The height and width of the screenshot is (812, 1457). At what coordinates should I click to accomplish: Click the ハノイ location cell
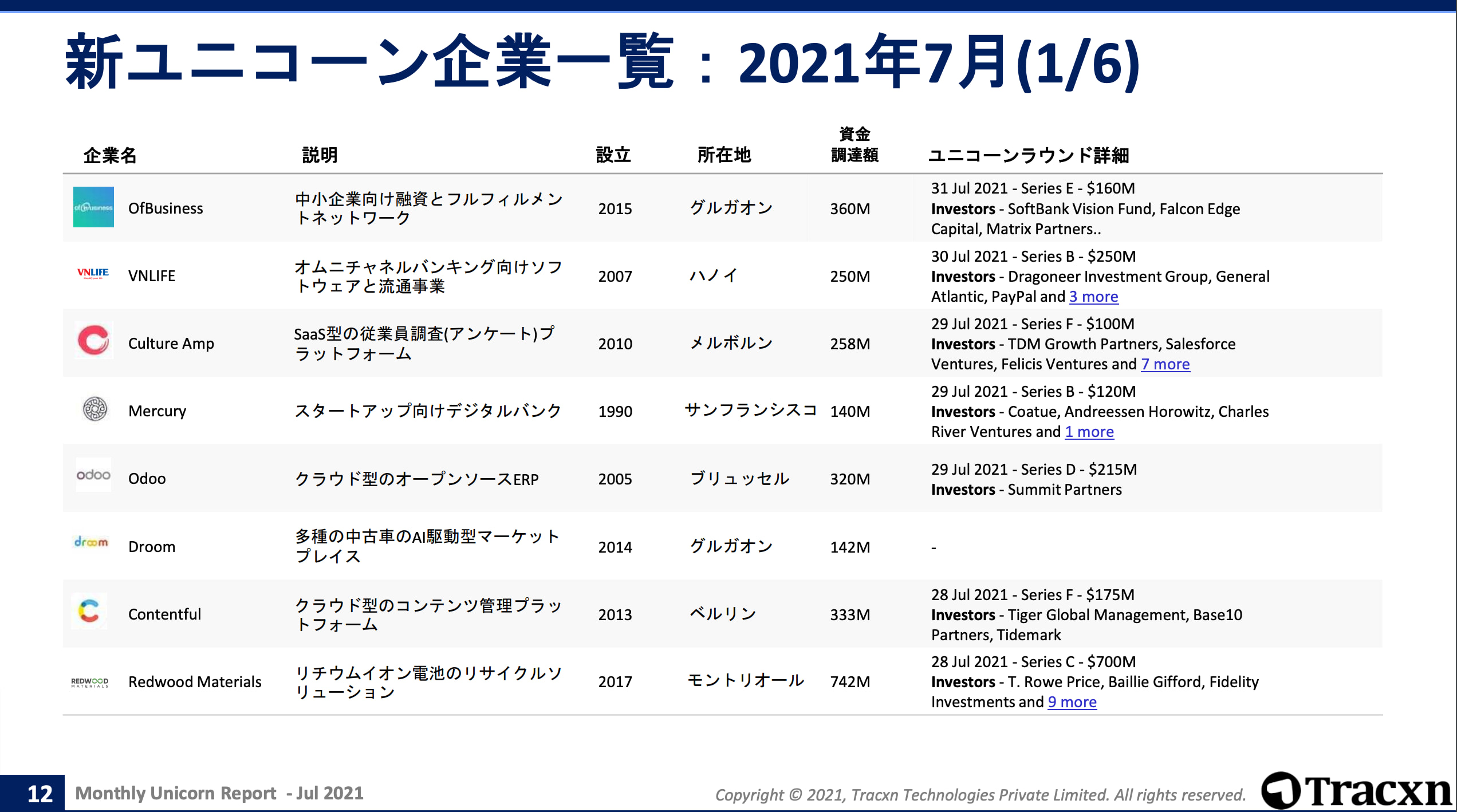[x=714, y=275]
